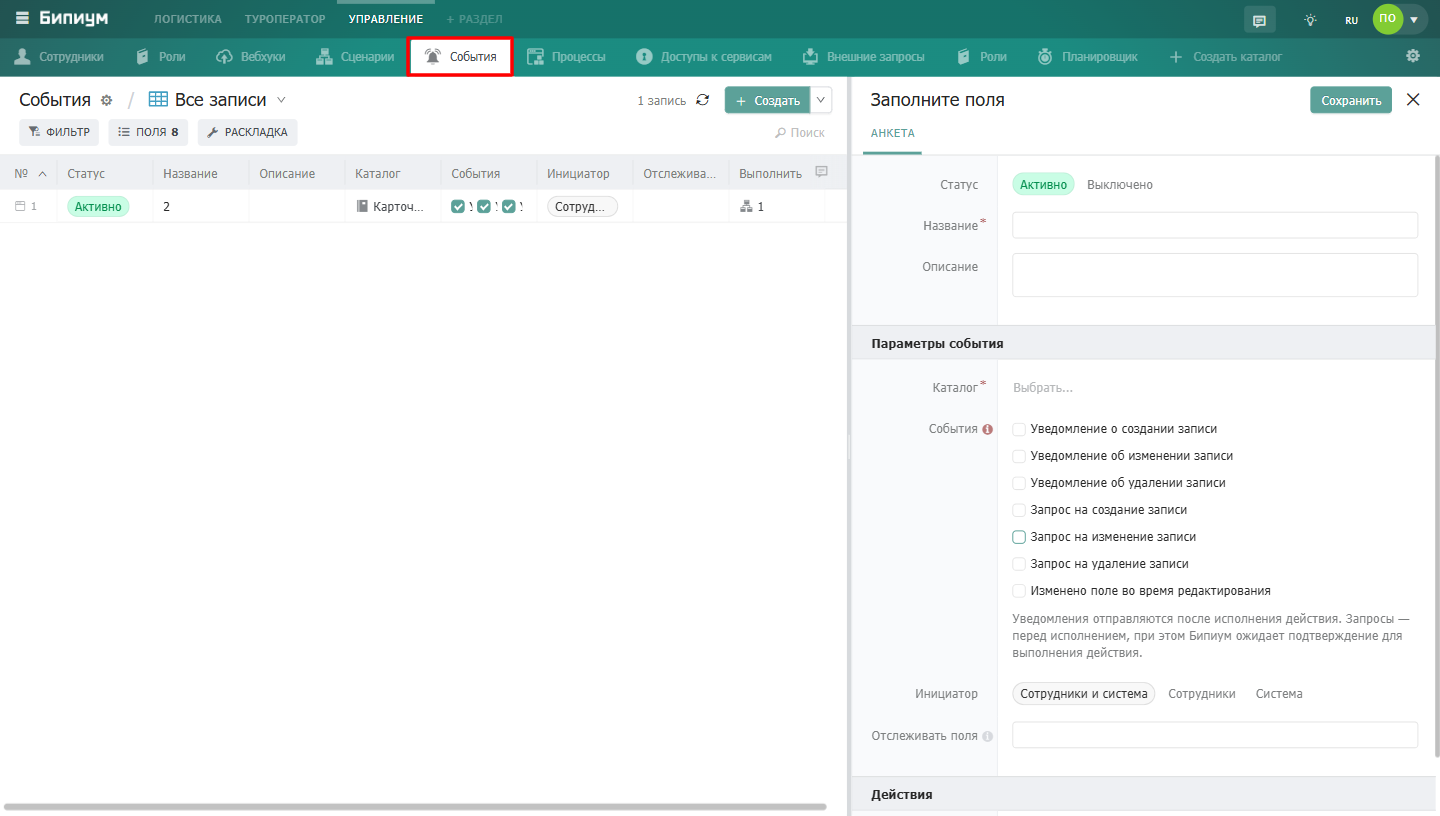Click the Сохранить button

click(1351, 100)
